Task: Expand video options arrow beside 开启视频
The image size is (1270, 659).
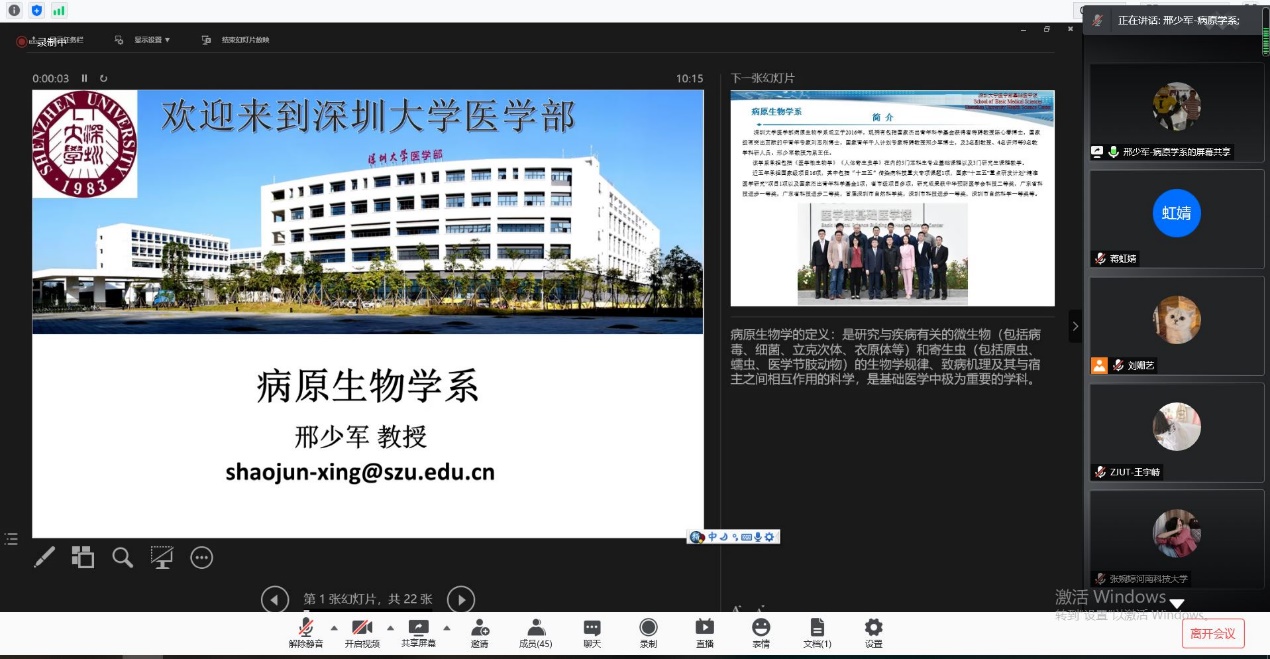Action: (390, 628)
